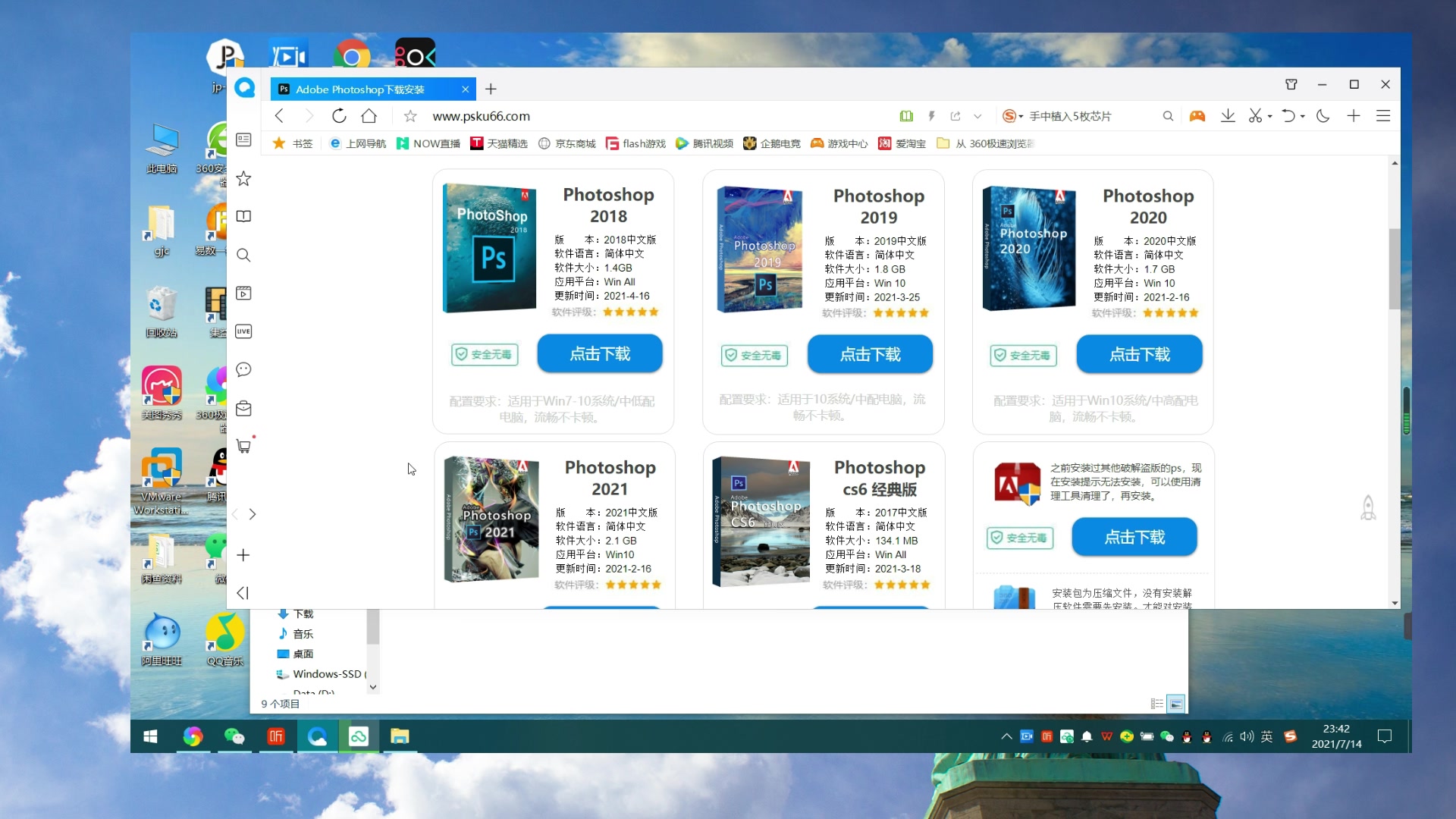Open the browser hamburger menu
This screenshot has width=1456, height=819.
[x=1384, y=115]
